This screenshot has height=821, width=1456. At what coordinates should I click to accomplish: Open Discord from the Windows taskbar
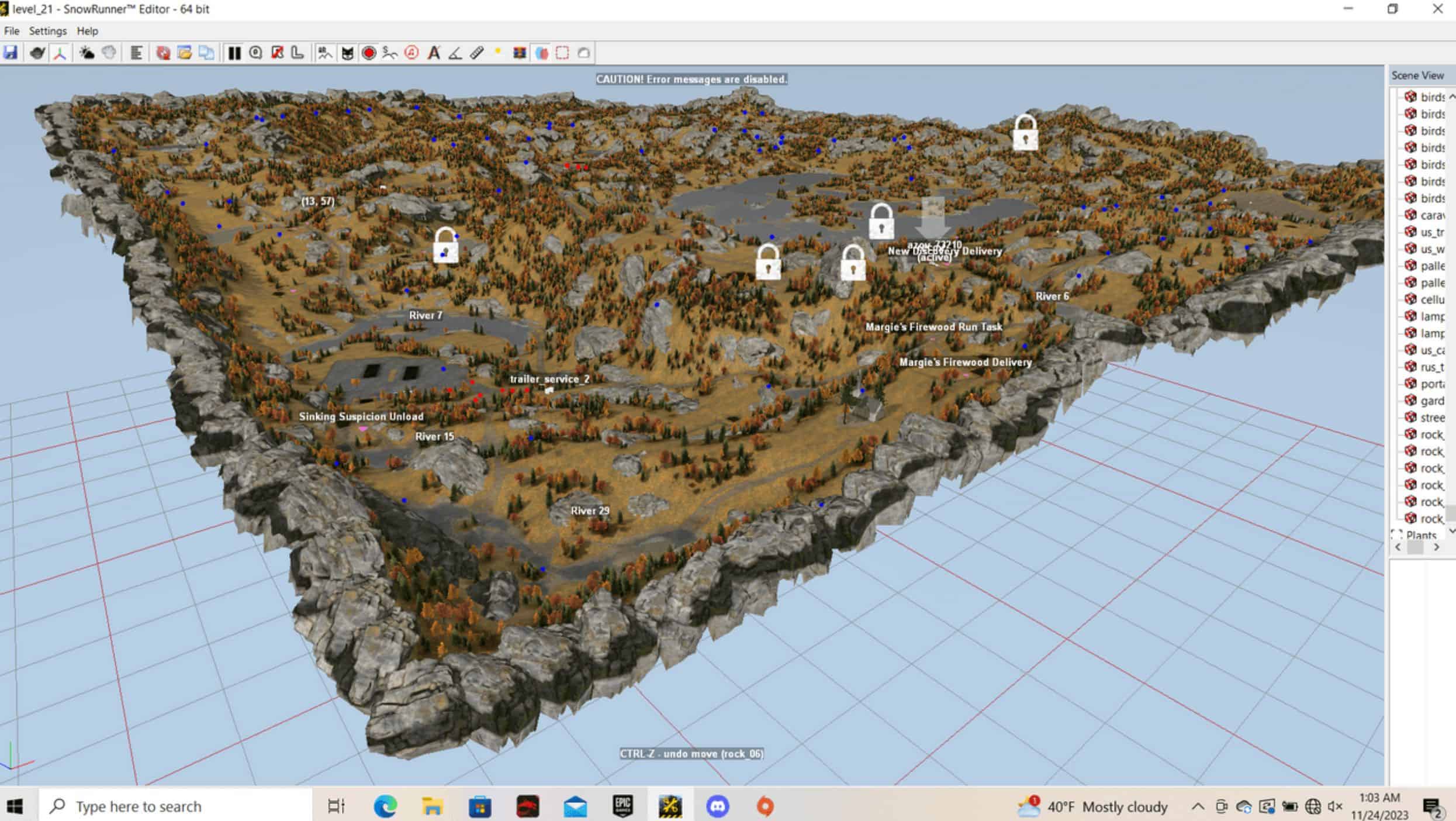717,806
